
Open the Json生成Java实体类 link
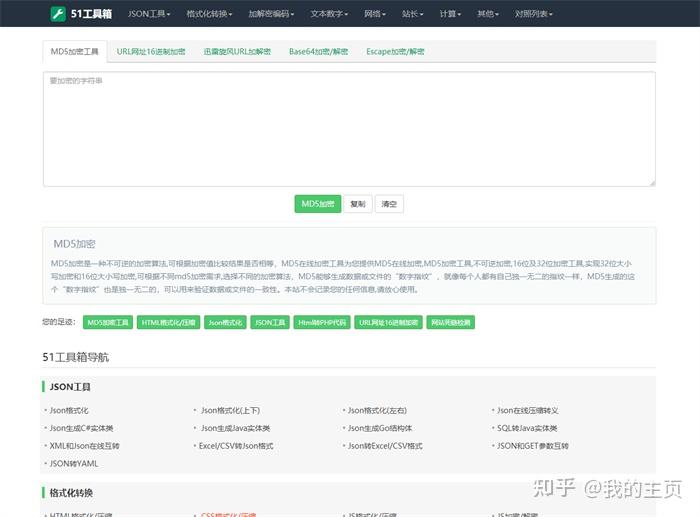235,428
